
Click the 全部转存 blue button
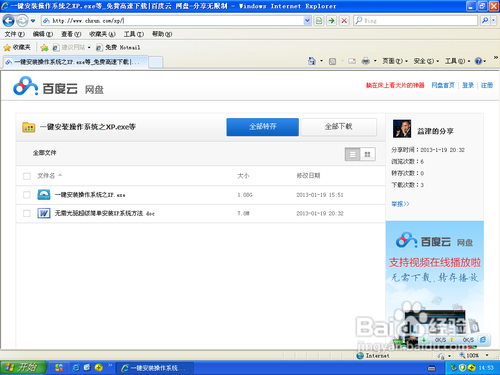tap(263, 127)
